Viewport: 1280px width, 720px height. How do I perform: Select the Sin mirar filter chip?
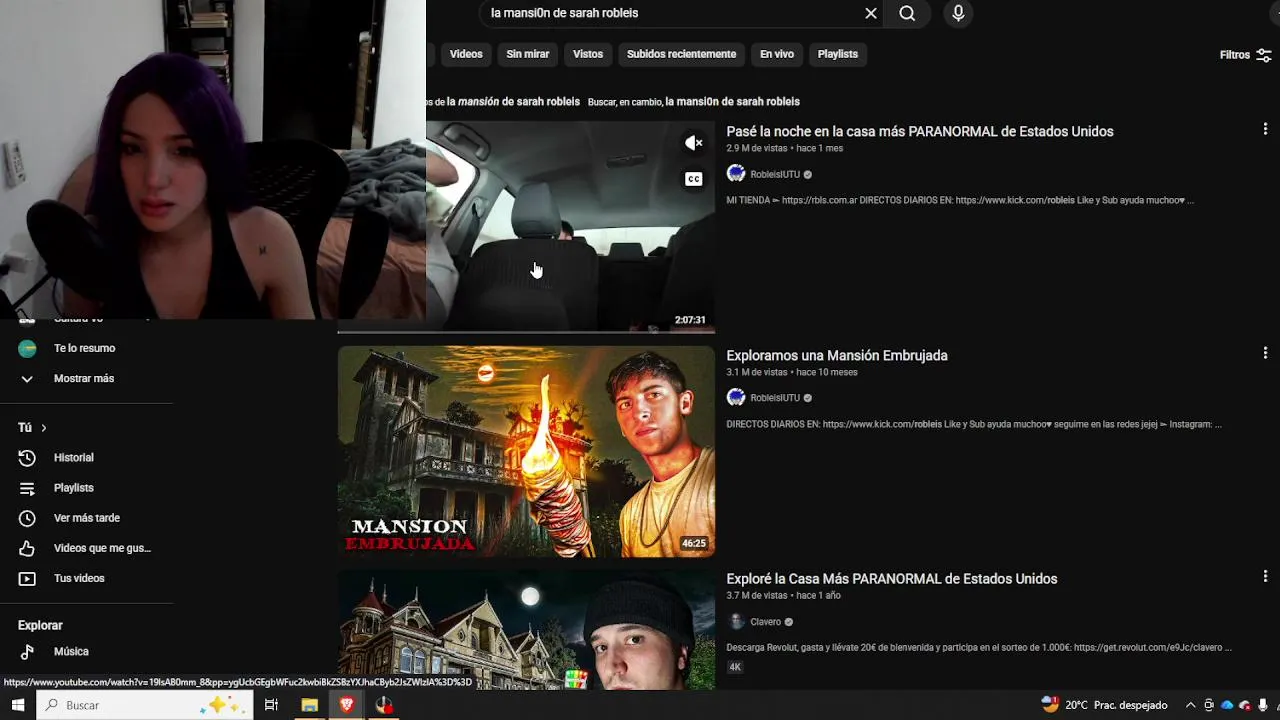(528, 54)
